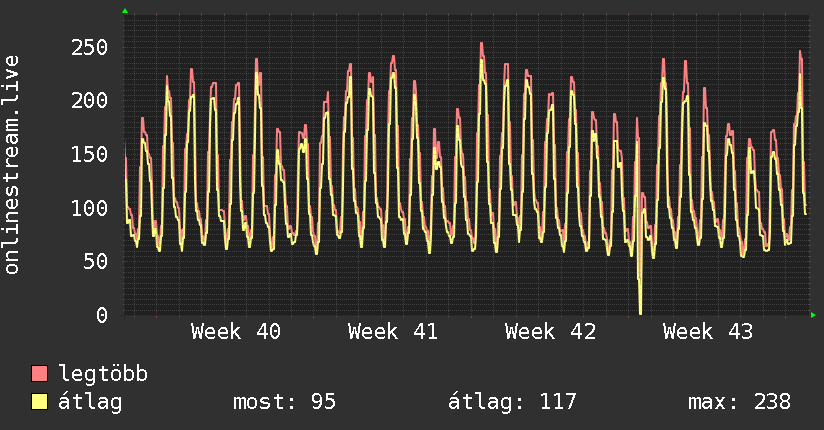
Task: Click the max: 238 statistic
Action: coord(739,402)
